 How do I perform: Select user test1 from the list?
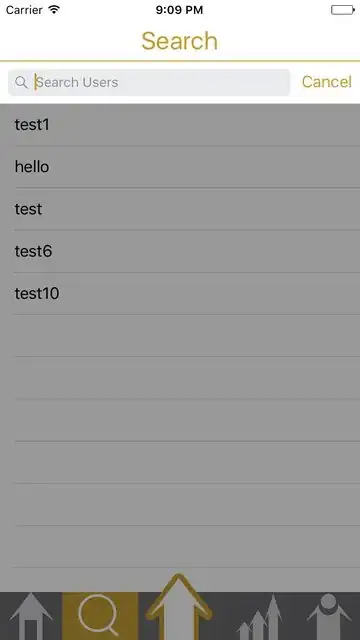(180, 125)
